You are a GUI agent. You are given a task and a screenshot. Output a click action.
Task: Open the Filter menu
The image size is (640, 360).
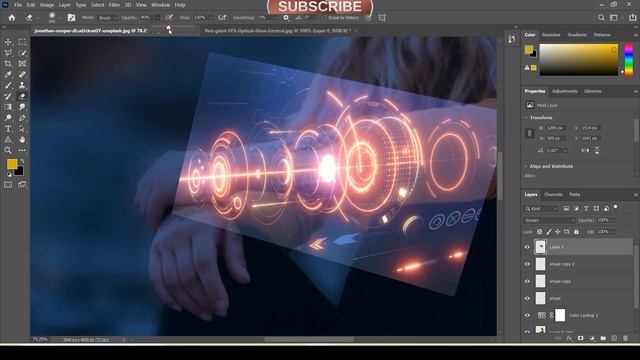tap(114, 5)
